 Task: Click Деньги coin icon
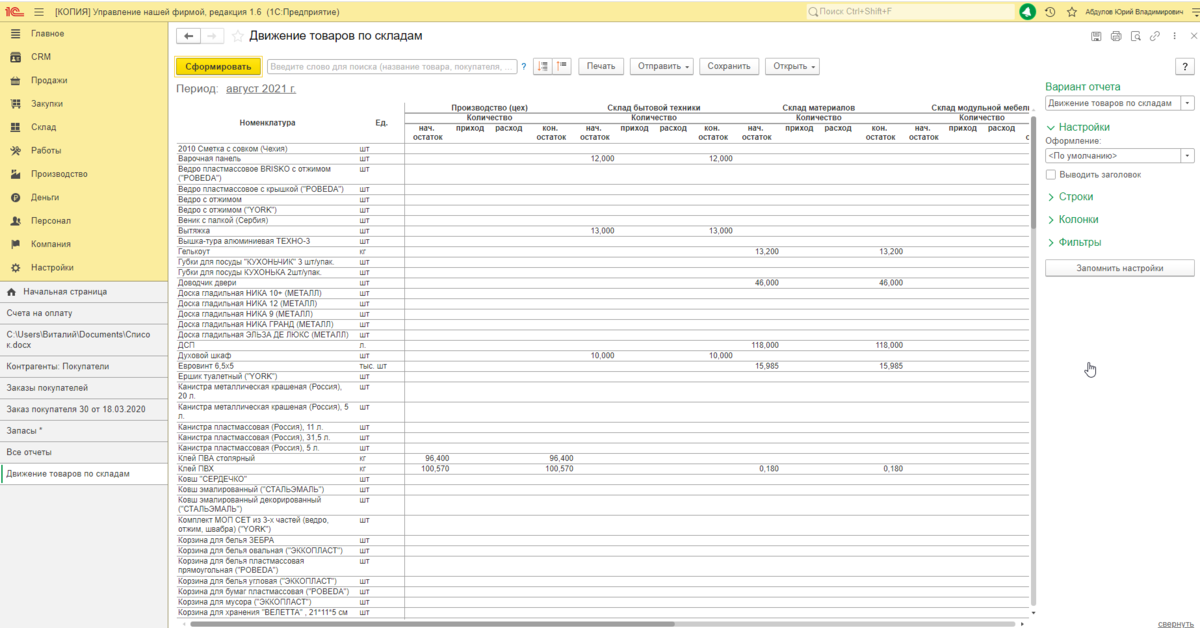click(x=16, y=197)
